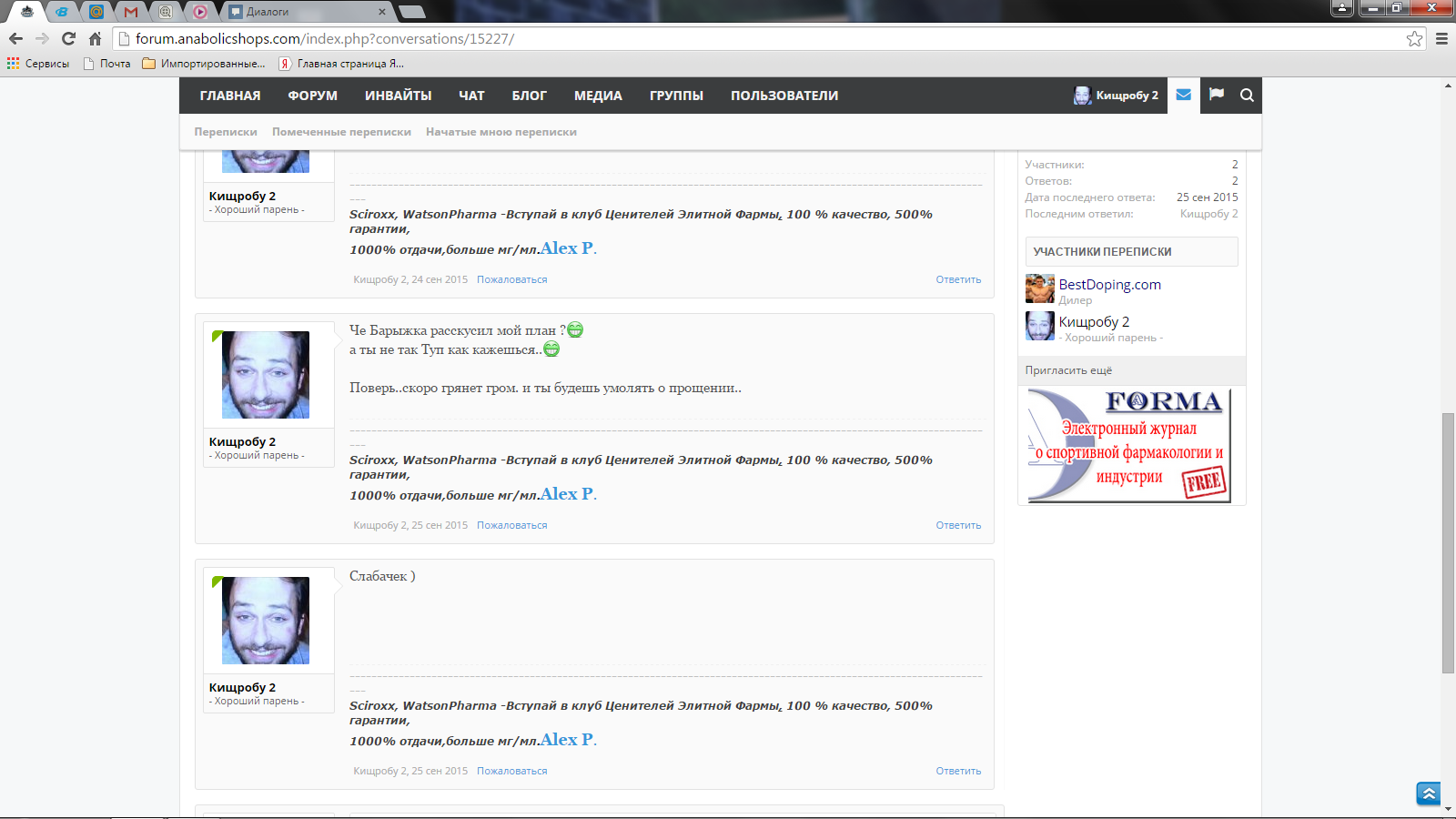Click the FORMA journal banner
This screenshot has width=1456, height=819.
[x=1129, y=445]
